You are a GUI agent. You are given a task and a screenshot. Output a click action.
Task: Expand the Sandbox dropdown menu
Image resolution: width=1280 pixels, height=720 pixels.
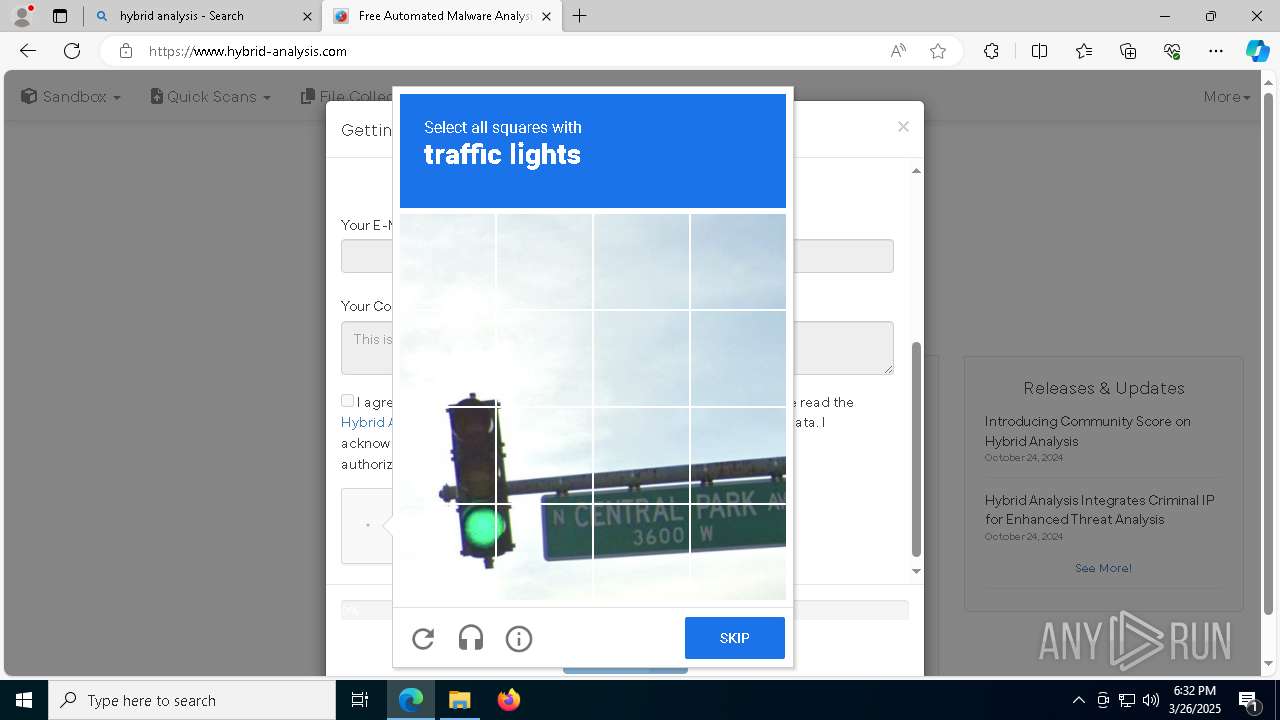71,97
